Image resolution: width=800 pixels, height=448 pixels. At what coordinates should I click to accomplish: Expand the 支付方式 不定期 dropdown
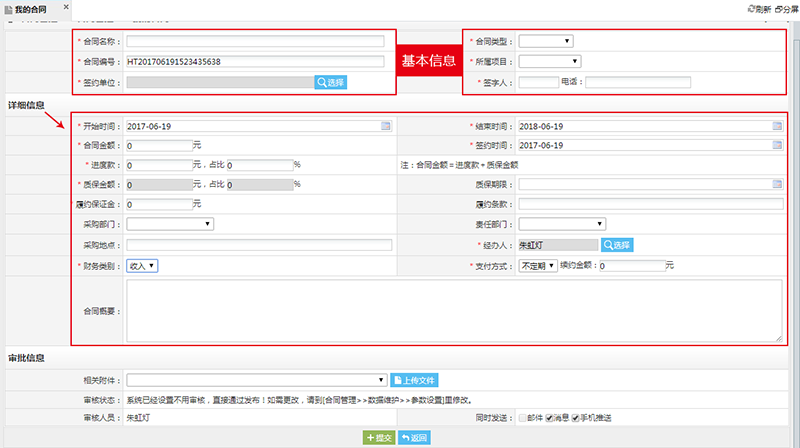click(x=537, y=266)
